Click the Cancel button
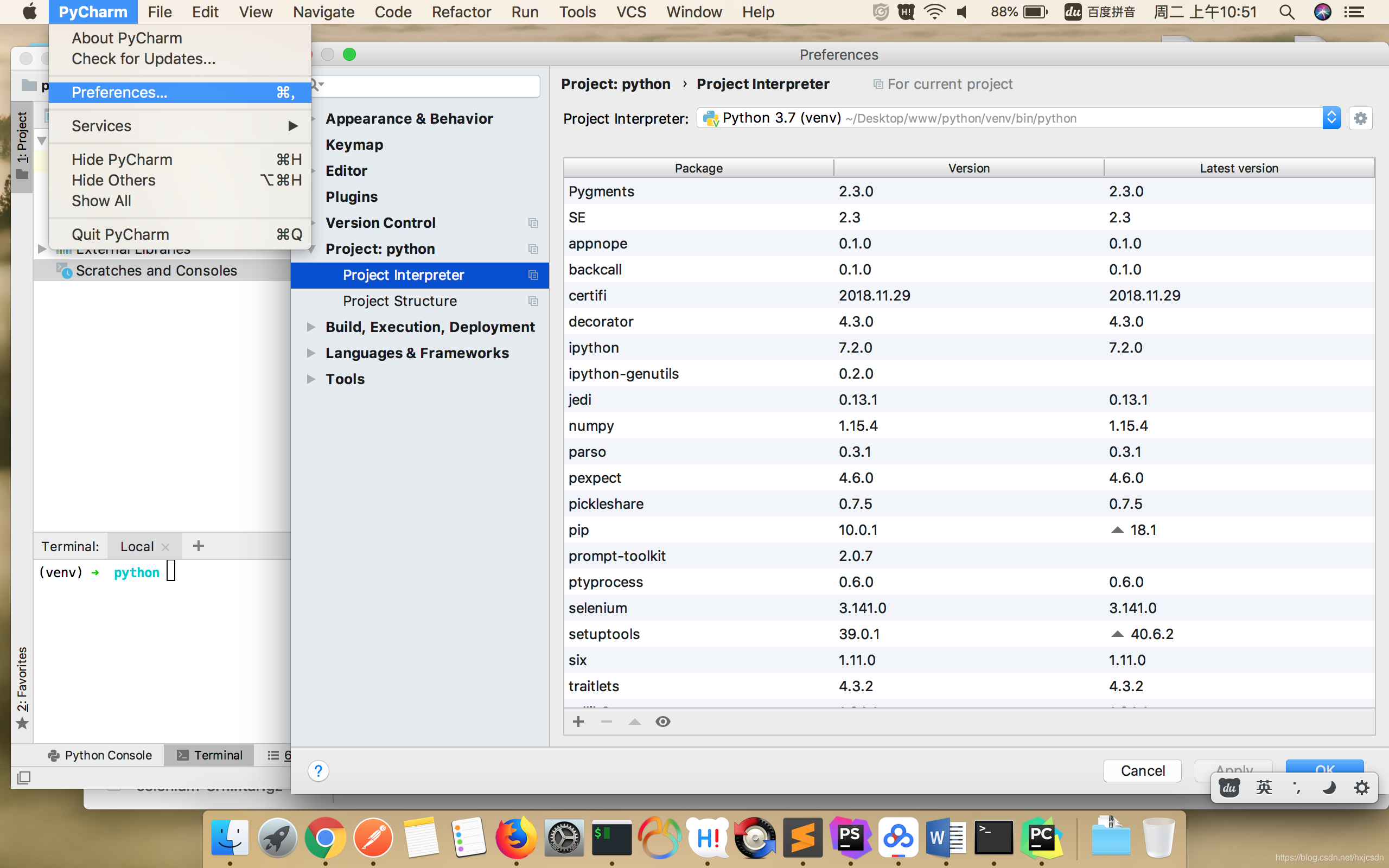This screenshot has width=1389, height=868. 1142,770
